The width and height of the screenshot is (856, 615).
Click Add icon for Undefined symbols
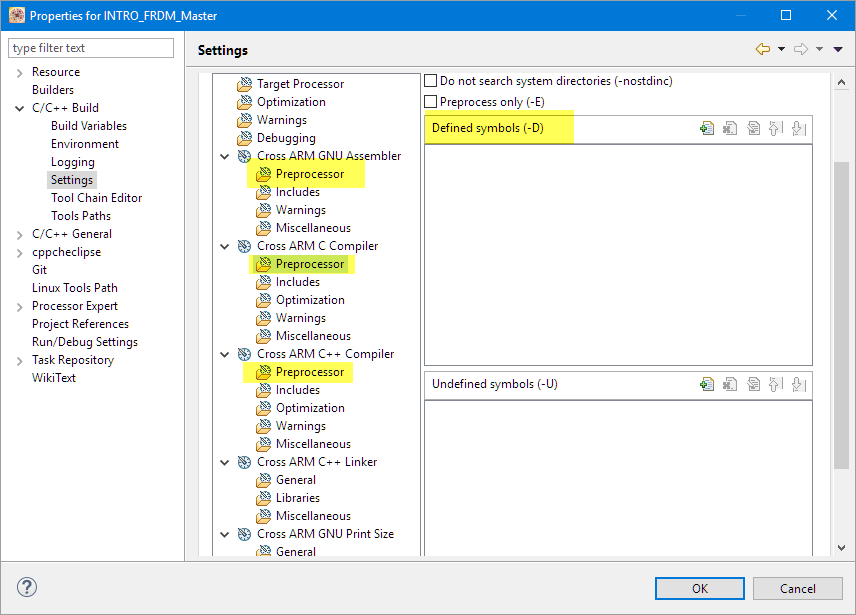tap(707, 384)
